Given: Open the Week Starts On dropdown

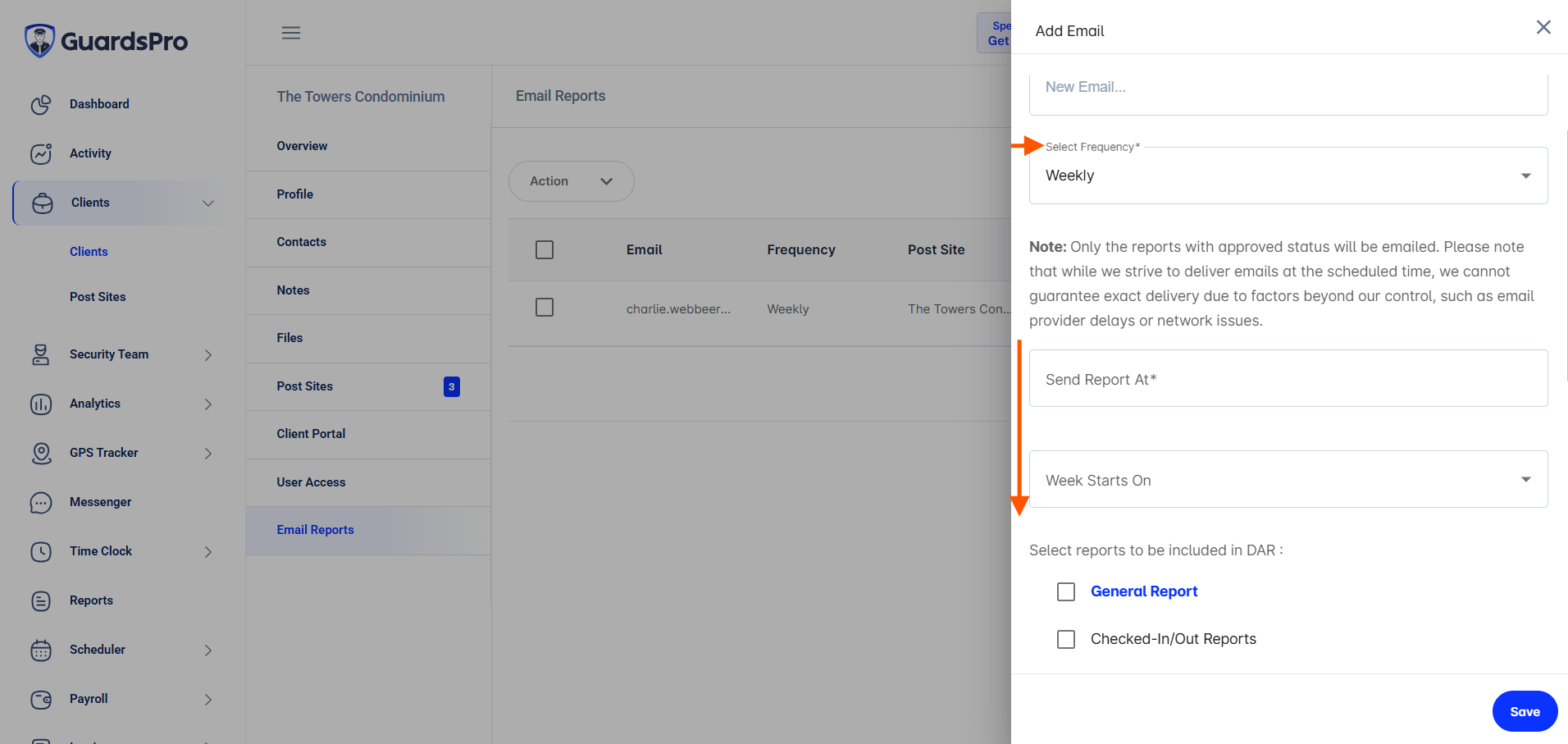Looking at the screenshot, I should 1288,479.
